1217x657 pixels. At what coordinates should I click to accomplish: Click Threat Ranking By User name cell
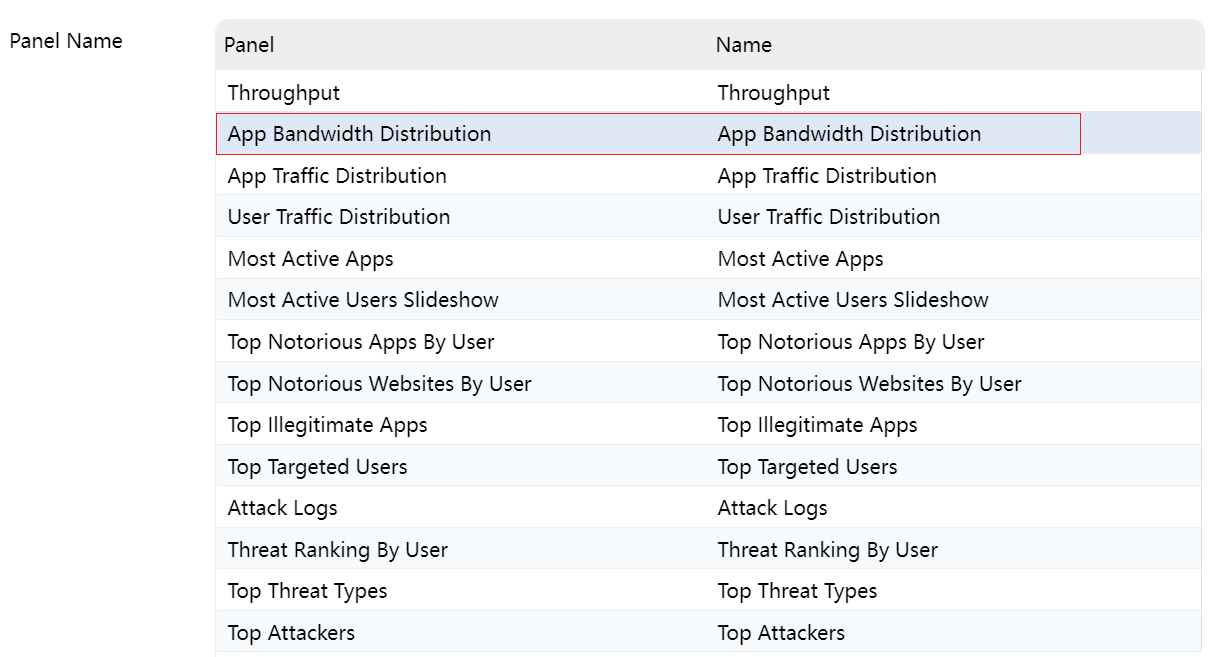(827, 550)
